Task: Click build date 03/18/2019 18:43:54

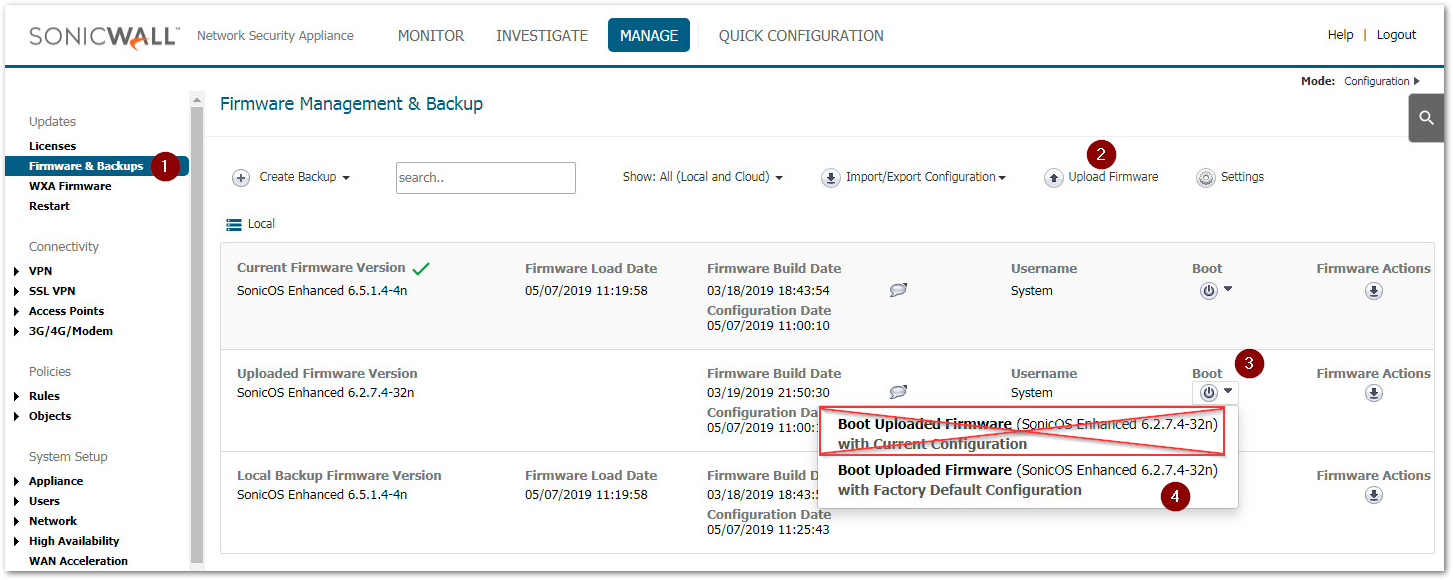Action: [x=768, y=291]
